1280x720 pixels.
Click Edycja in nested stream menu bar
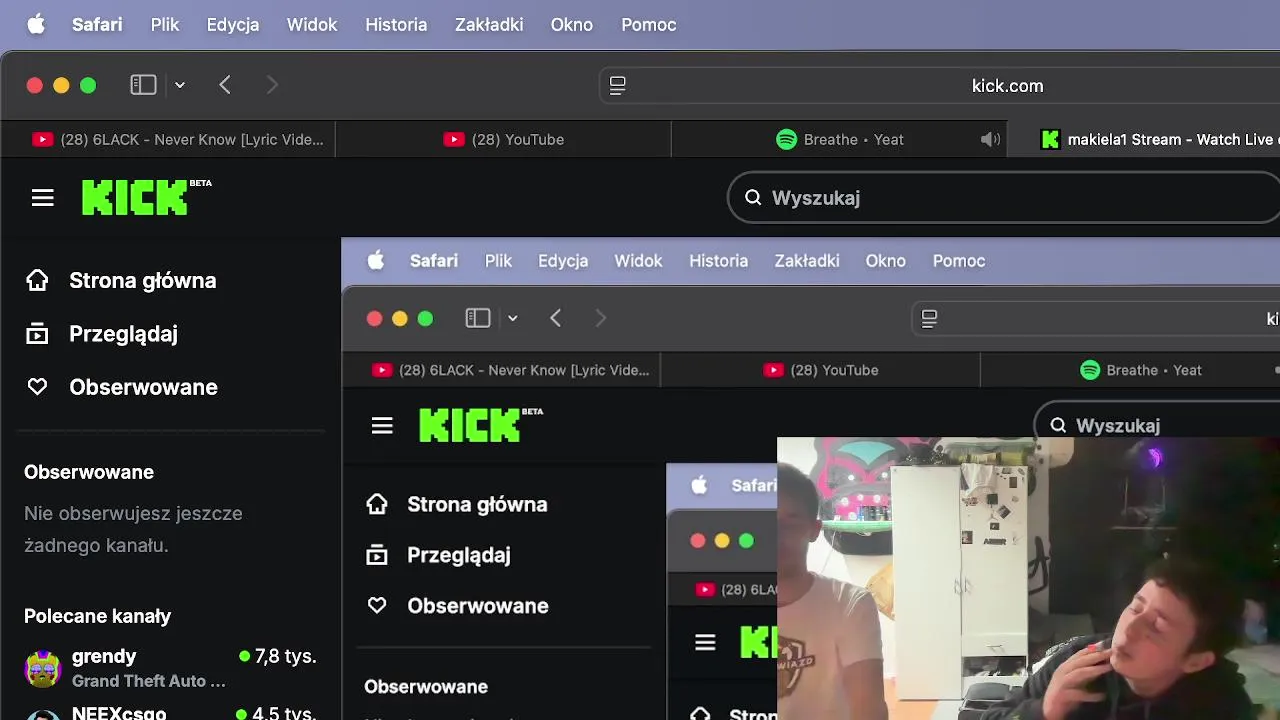click(x=563, y=261)
